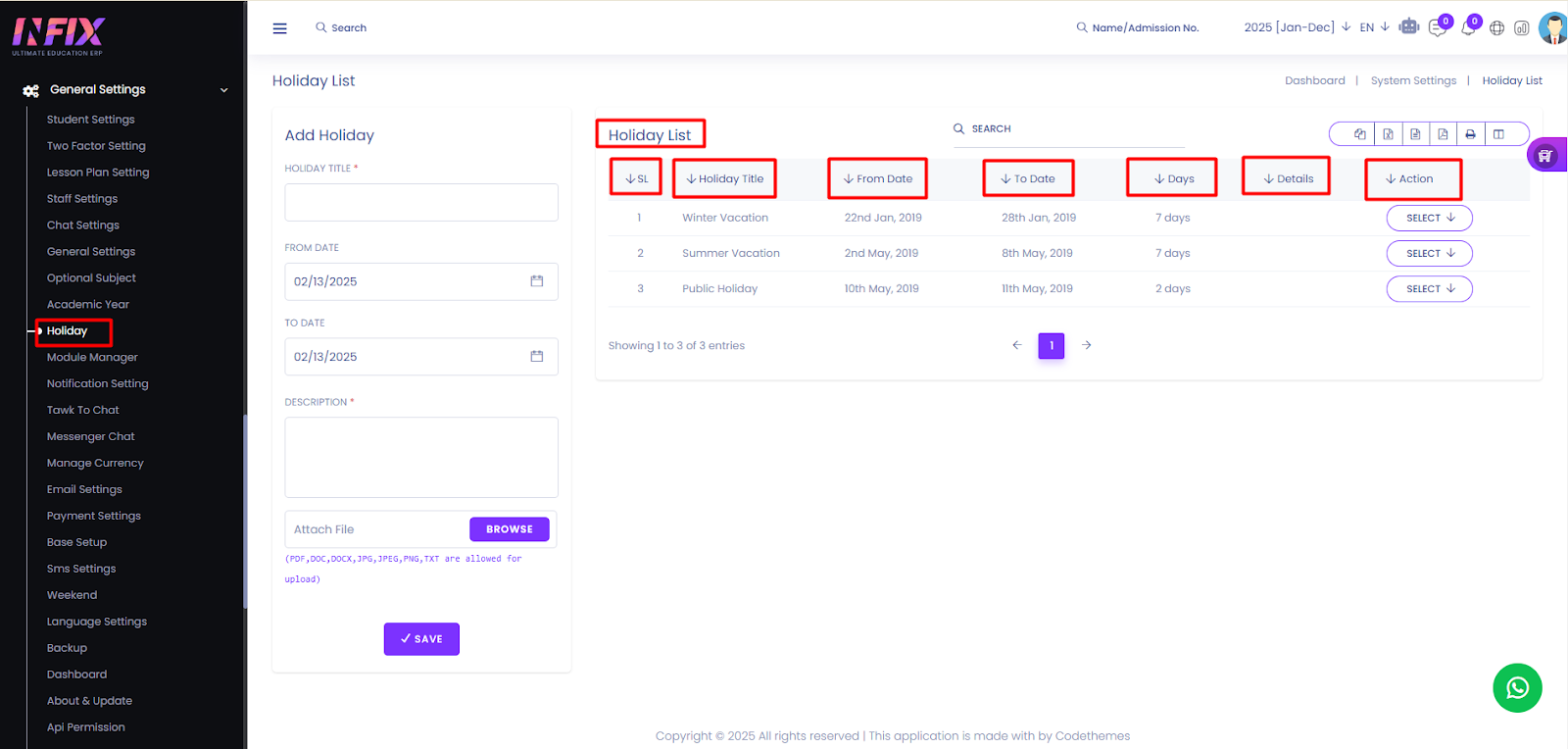This screenshot has width=1568, height=749.
Task: Sort the table by From Date
Action: click(x=877, y=178)
